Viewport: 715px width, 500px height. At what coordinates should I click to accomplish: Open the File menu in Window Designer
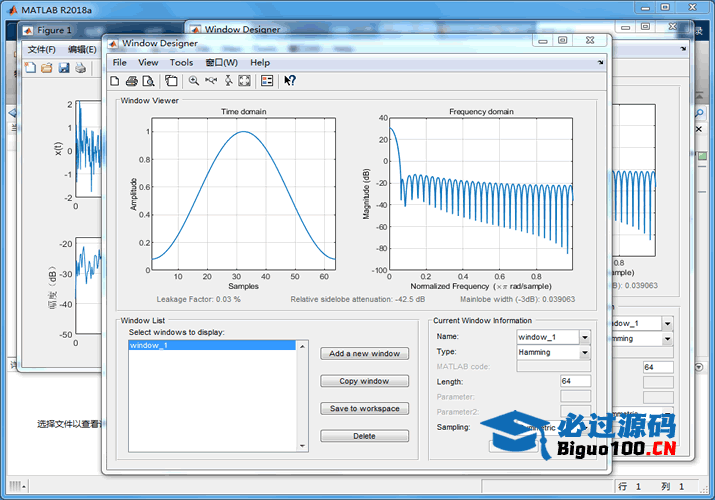point(119,62)
